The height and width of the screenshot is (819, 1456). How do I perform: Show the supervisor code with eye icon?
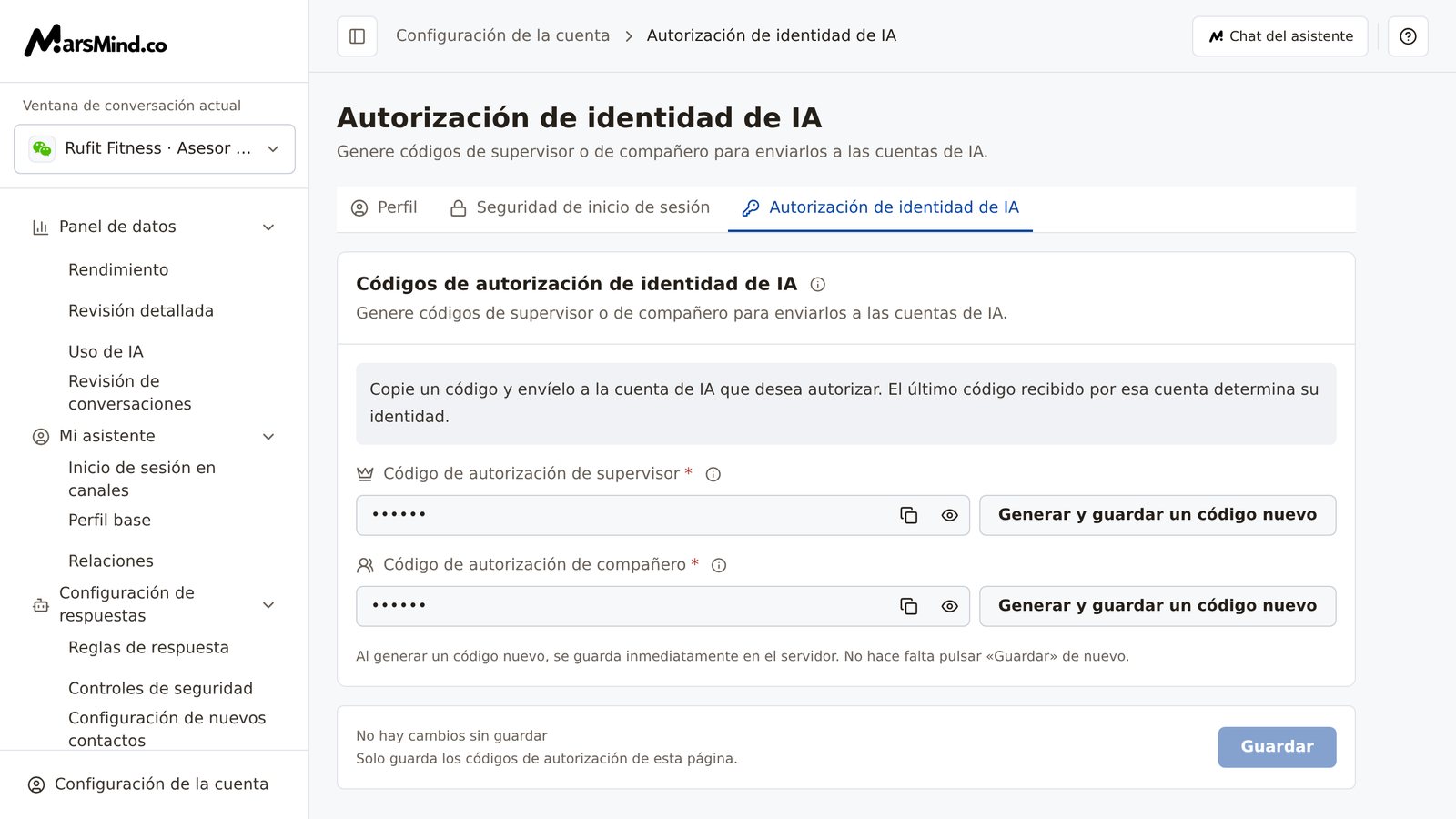949,515
